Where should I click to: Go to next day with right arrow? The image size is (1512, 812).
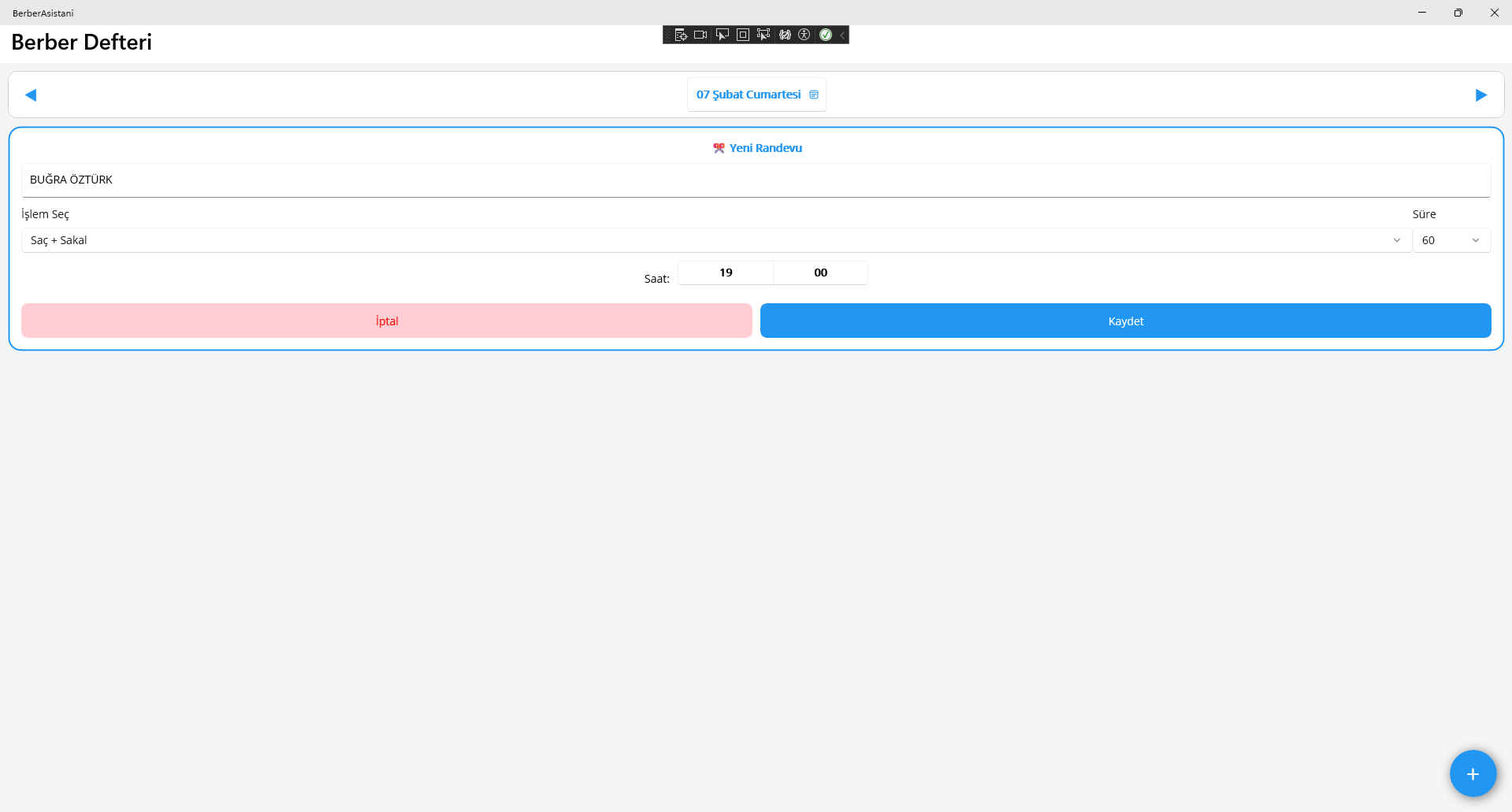click(x=1480, y=95)
